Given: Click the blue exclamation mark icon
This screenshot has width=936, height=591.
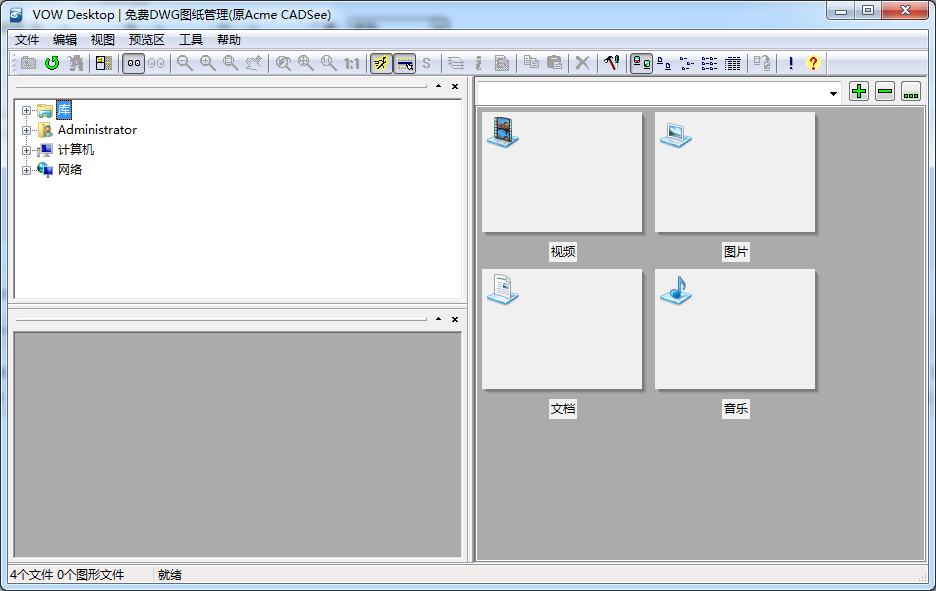Looking at the screenshot, I should point(790,63).
